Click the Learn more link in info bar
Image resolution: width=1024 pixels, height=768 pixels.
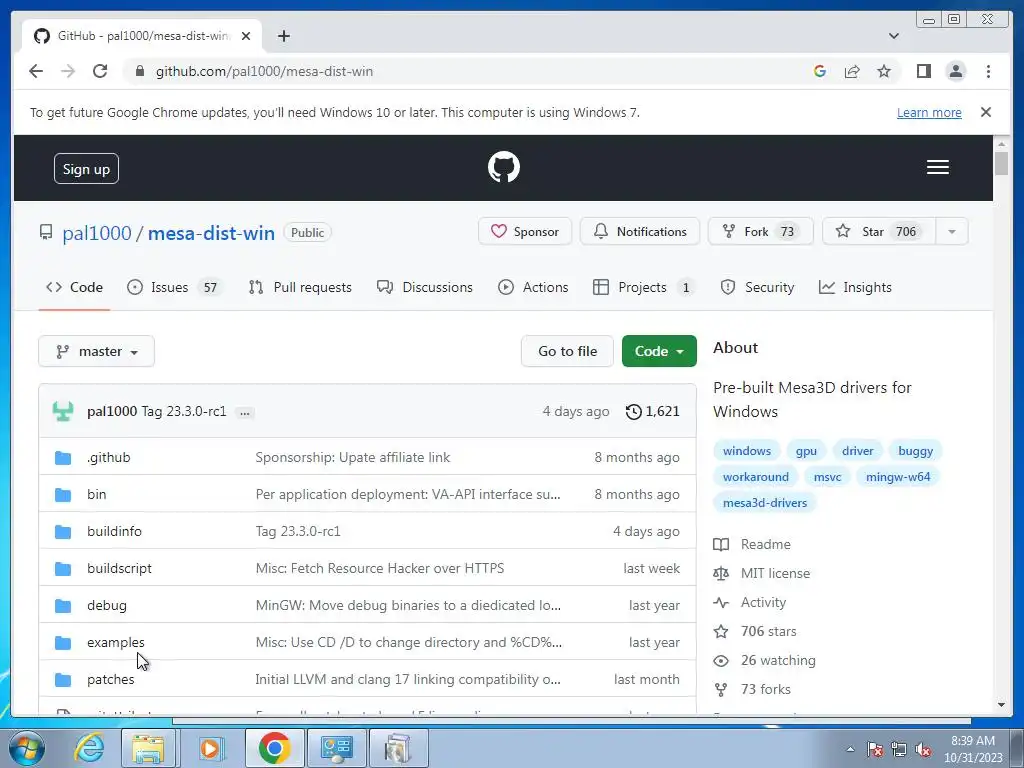click(x=929, y=113)
